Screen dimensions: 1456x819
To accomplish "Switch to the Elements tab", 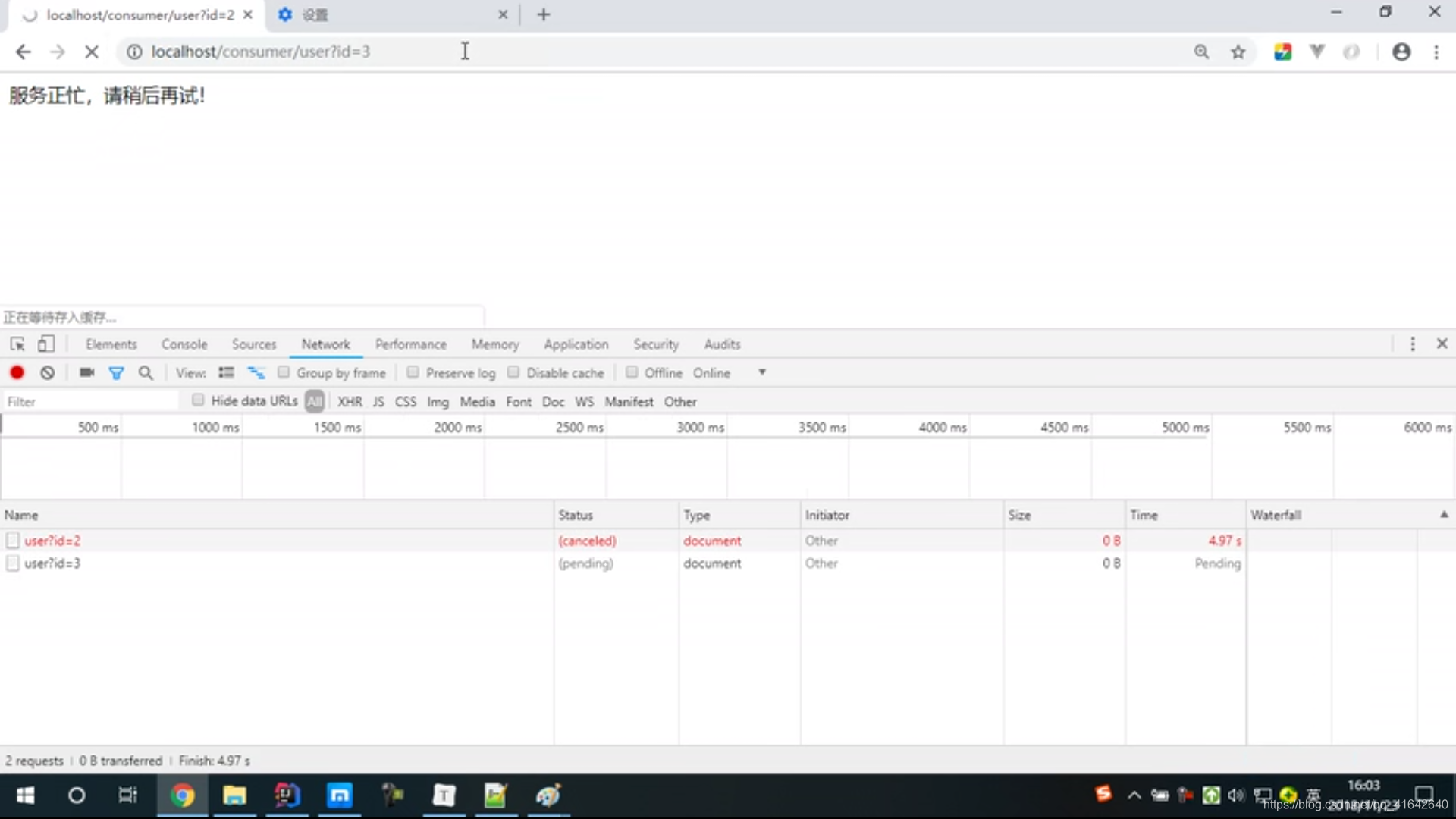I will pyautogui.click(x=111, y=344).
